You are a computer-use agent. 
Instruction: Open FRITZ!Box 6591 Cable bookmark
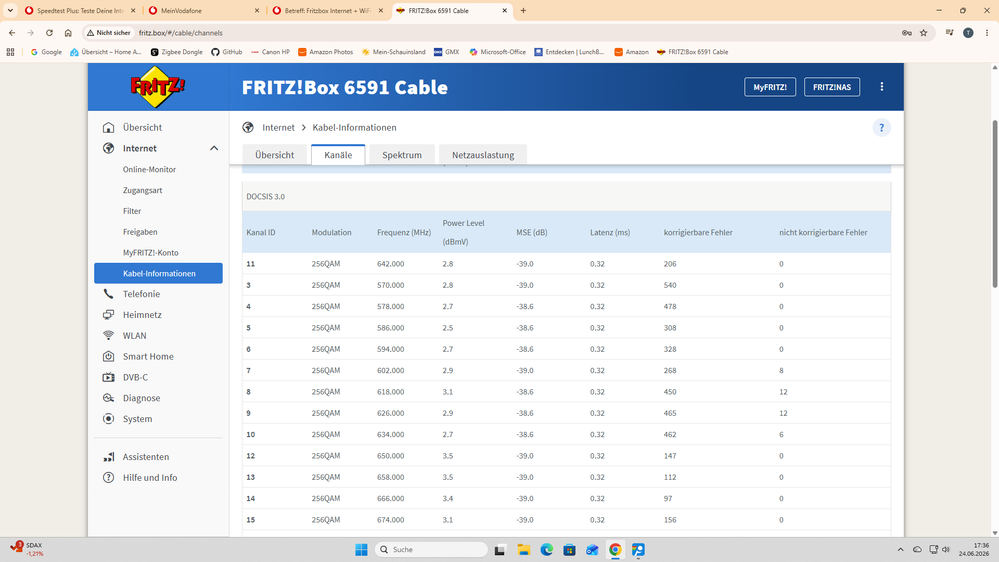tap(692, 52)
